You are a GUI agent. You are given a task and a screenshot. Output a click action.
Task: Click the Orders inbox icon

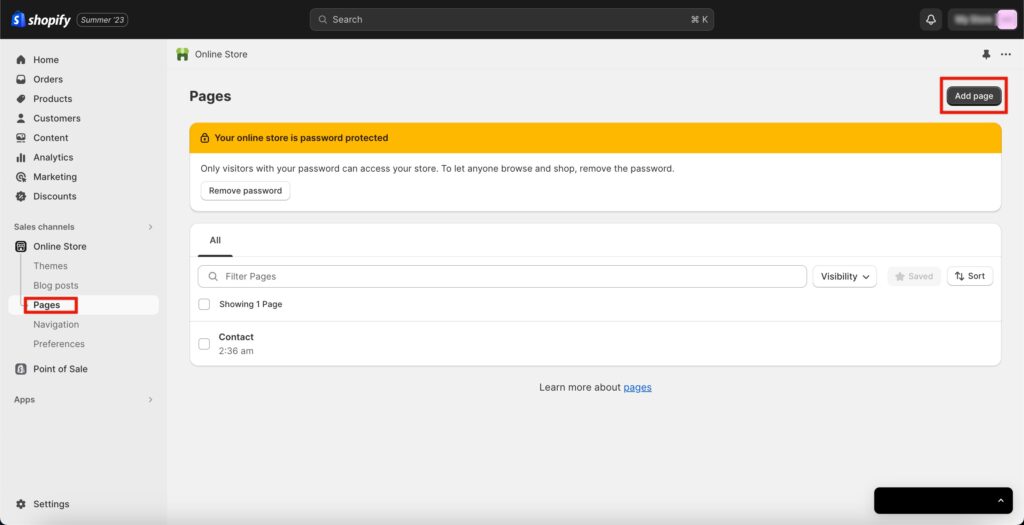21,79
